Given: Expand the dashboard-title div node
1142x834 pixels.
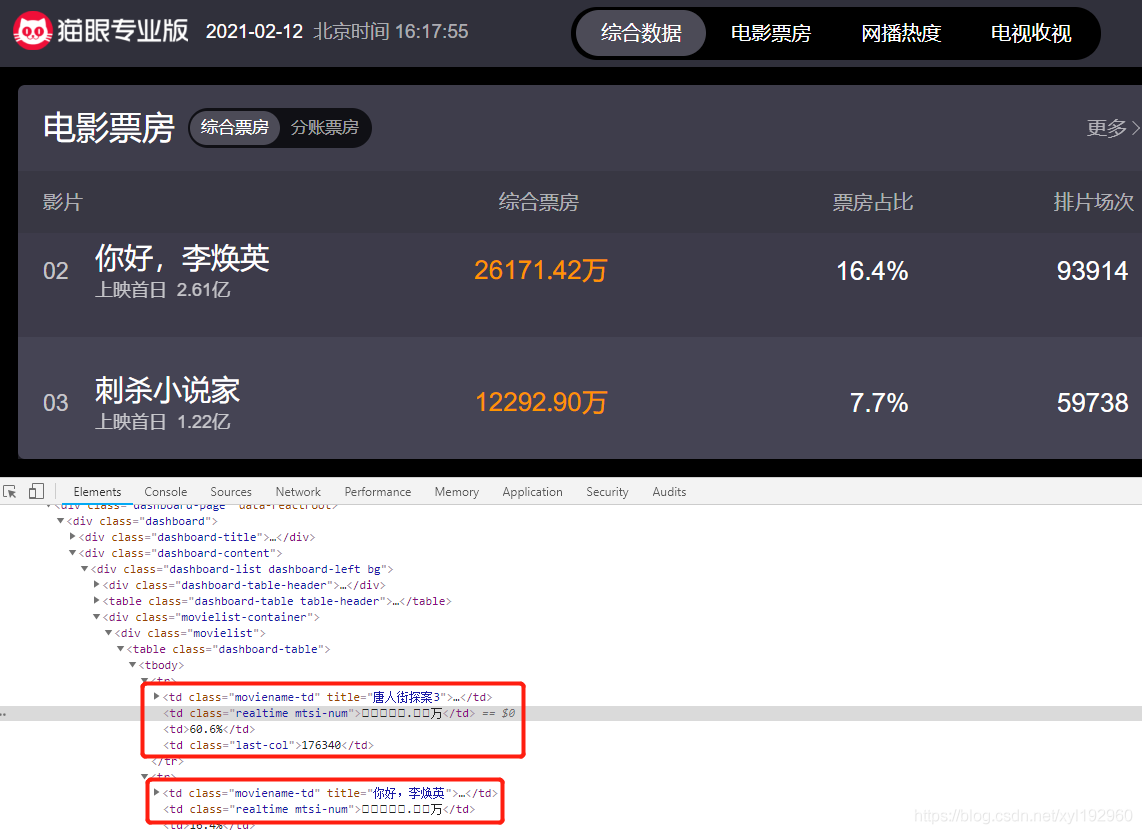Looking at the screenshot, I should pyautogui.click(x=73, y=537).
